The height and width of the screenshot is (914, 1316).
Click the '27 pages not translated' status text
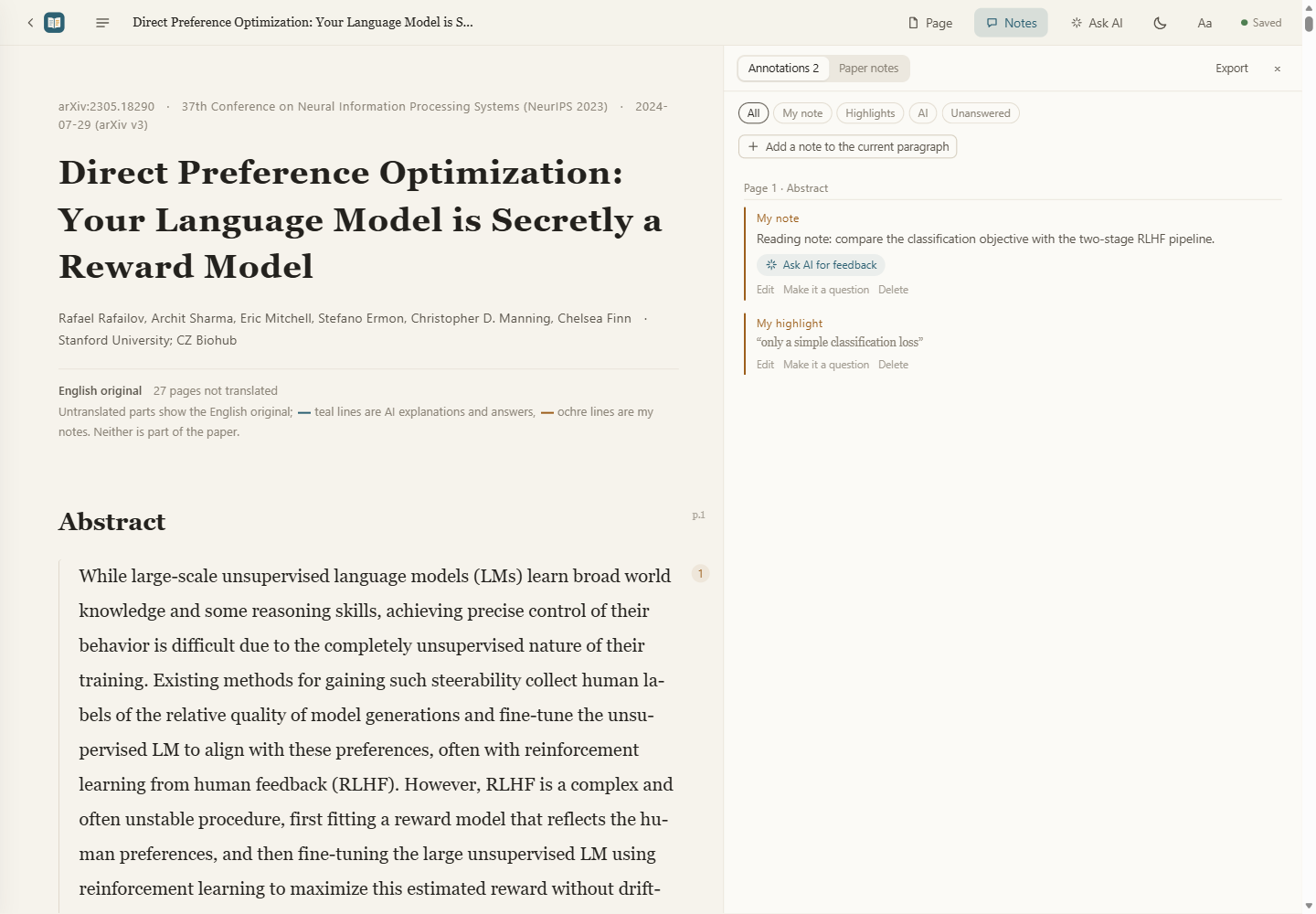(216, 391)
